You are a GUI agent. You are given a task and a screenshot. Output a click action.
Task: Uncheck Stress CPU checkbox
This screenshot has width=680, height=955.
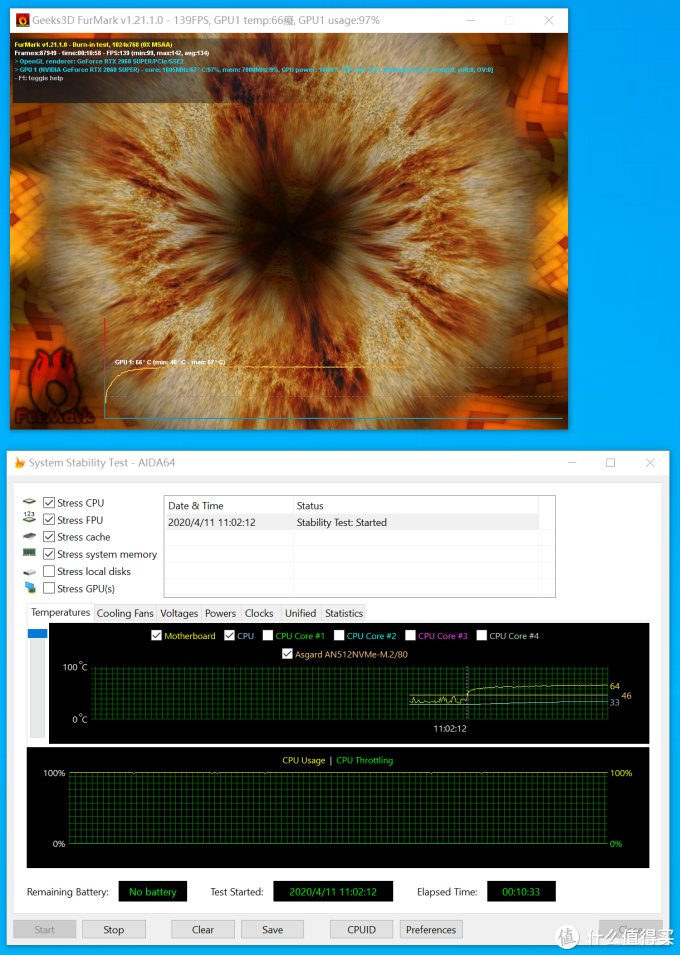49,503
